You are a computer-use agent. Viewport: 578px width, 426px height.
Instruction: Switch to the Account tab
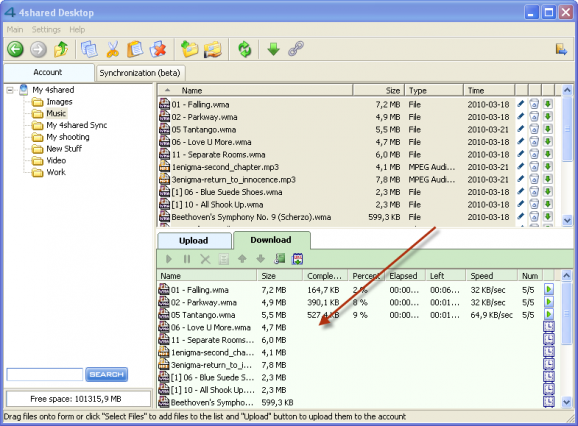(49, 72)
